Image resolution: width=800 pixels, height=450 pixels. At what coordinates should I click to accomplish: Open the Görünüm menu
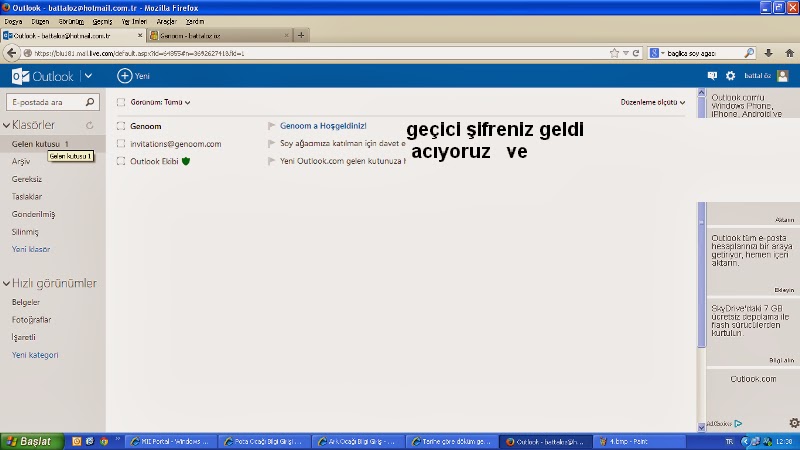pos(71,21)
